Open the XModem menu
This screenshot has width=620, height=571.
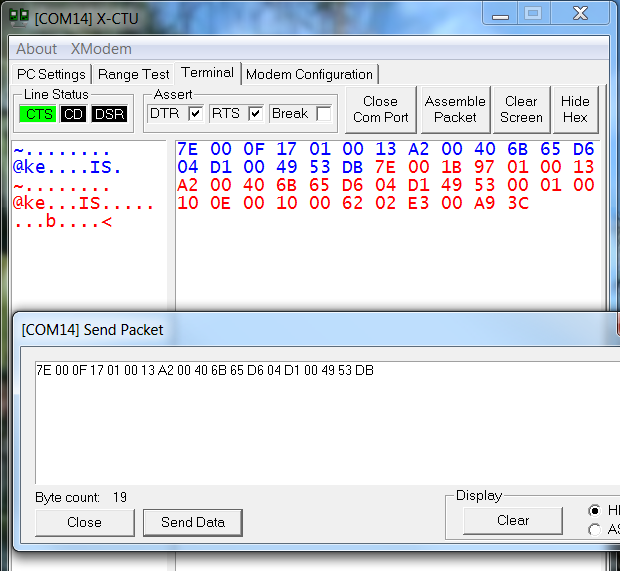101,49
